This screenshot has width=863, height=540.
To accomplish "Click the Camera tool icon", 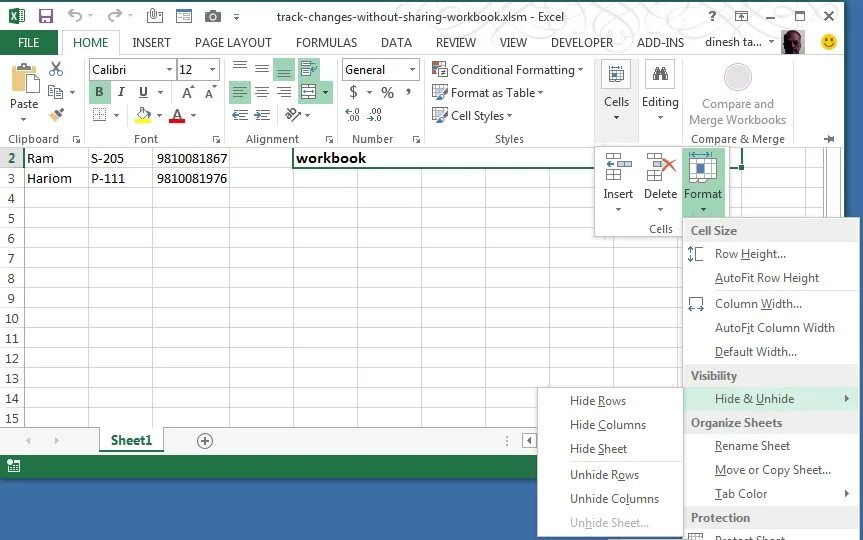I will point(212,17).
